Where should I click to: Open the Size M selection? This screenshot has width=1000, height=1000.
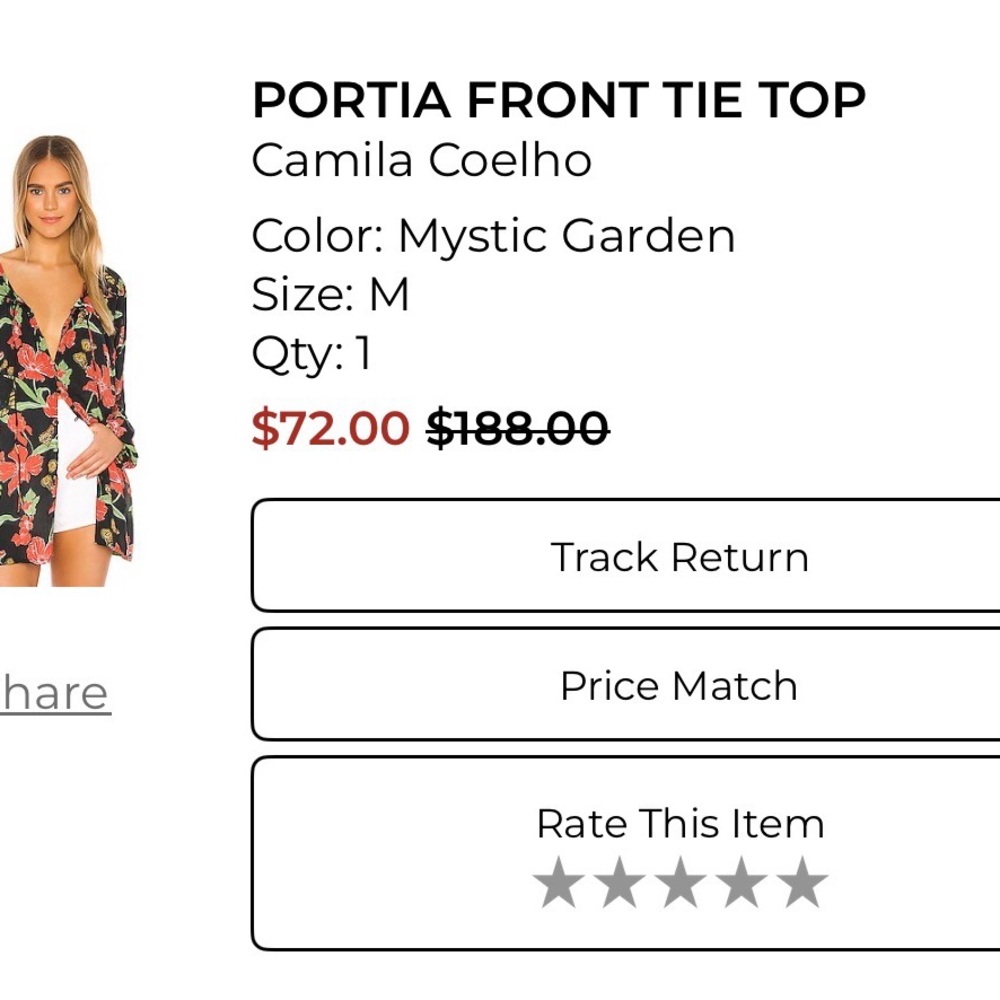point(331,293)
